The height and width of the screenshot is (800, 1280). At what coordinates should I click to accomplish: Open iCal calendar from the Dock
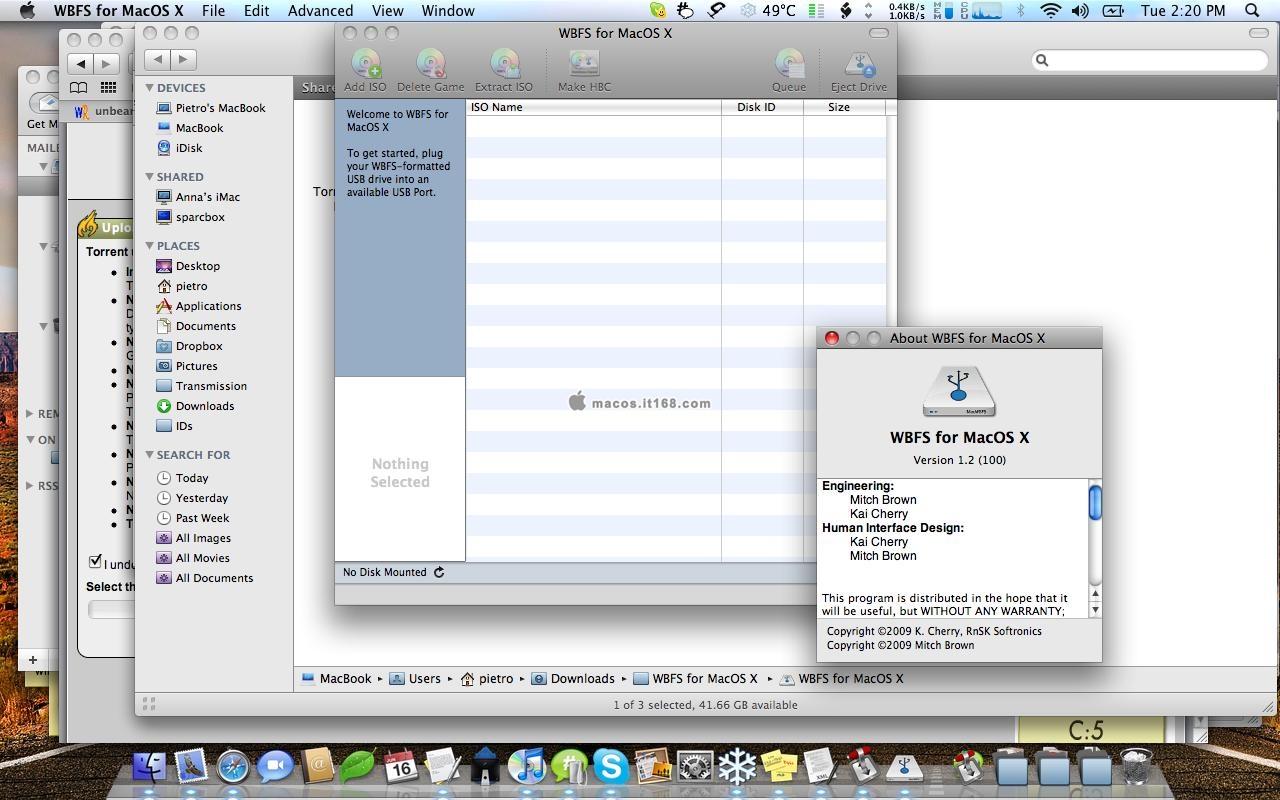click(x=400, y=766)
